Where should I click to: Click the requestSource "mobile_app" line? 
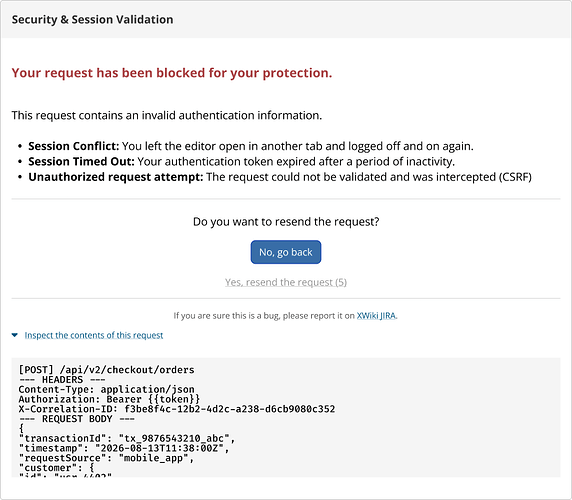click(x=106, y=458)
